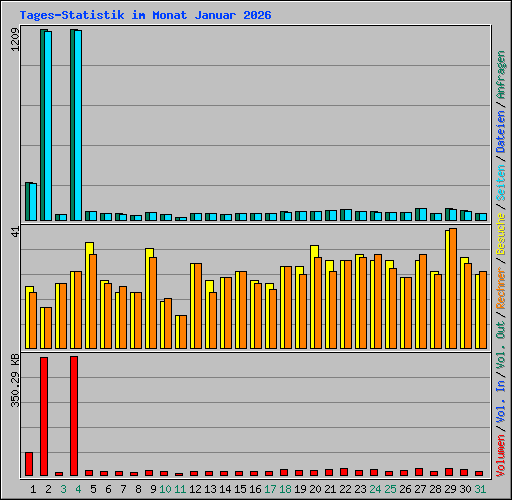Click the x-axis day label "27"
The height and width of the screenshot is (500, 512).
[x=420, y=489]
